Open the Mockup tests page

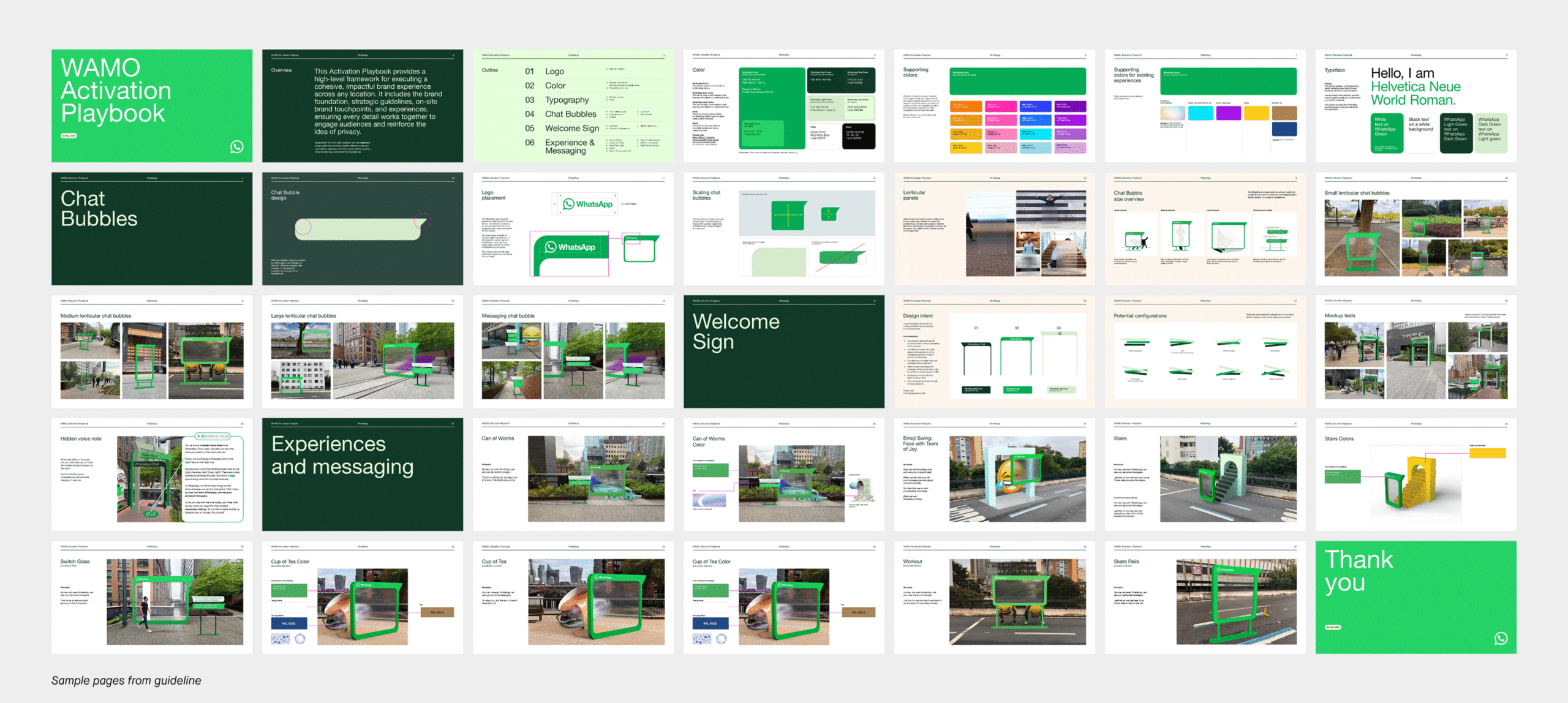click(x=1416, y=351)
